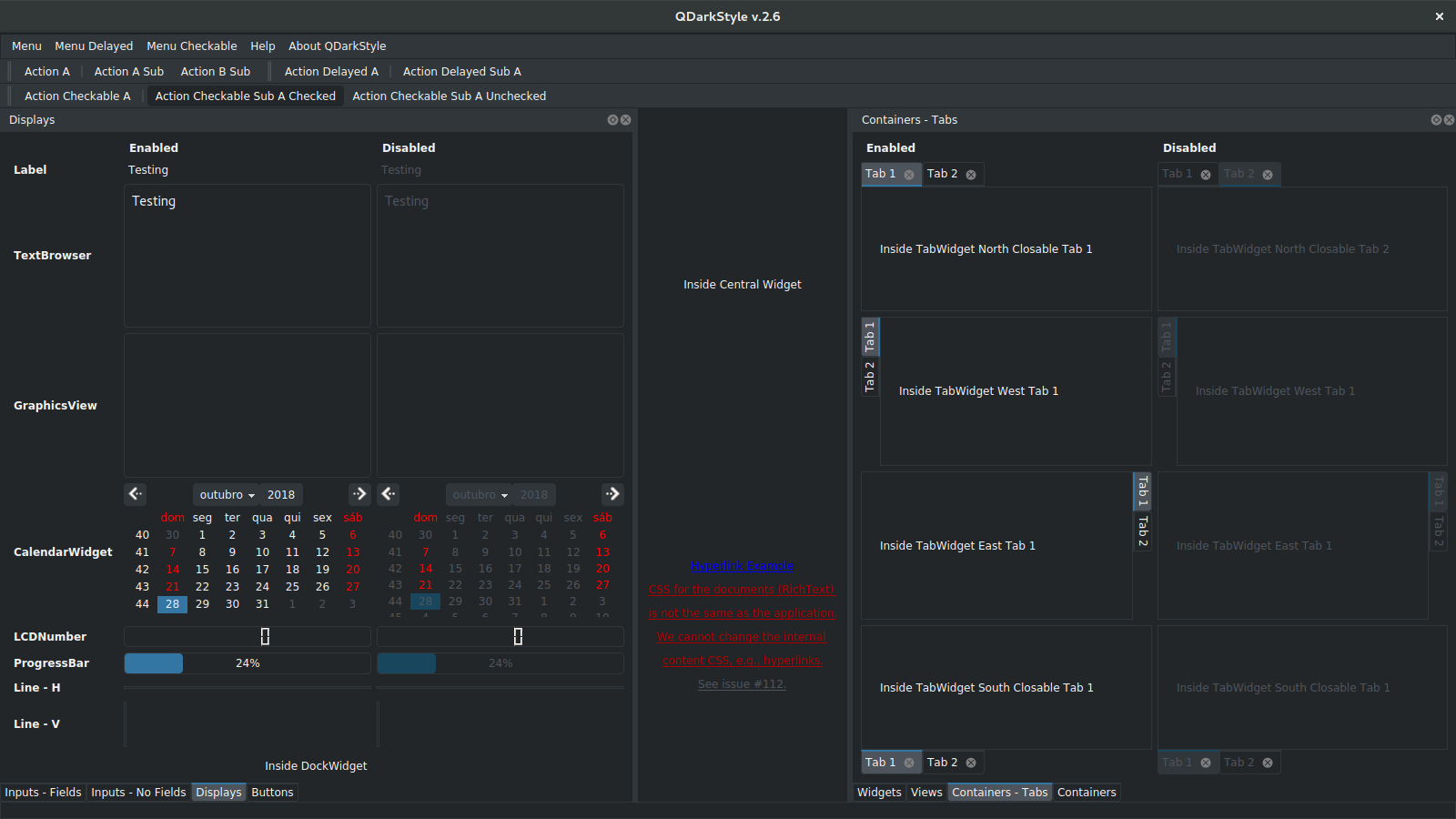Select Tab 2 in enabled West tab widget
Viewport: 1456px width, 819px height.
coord(870,376)
